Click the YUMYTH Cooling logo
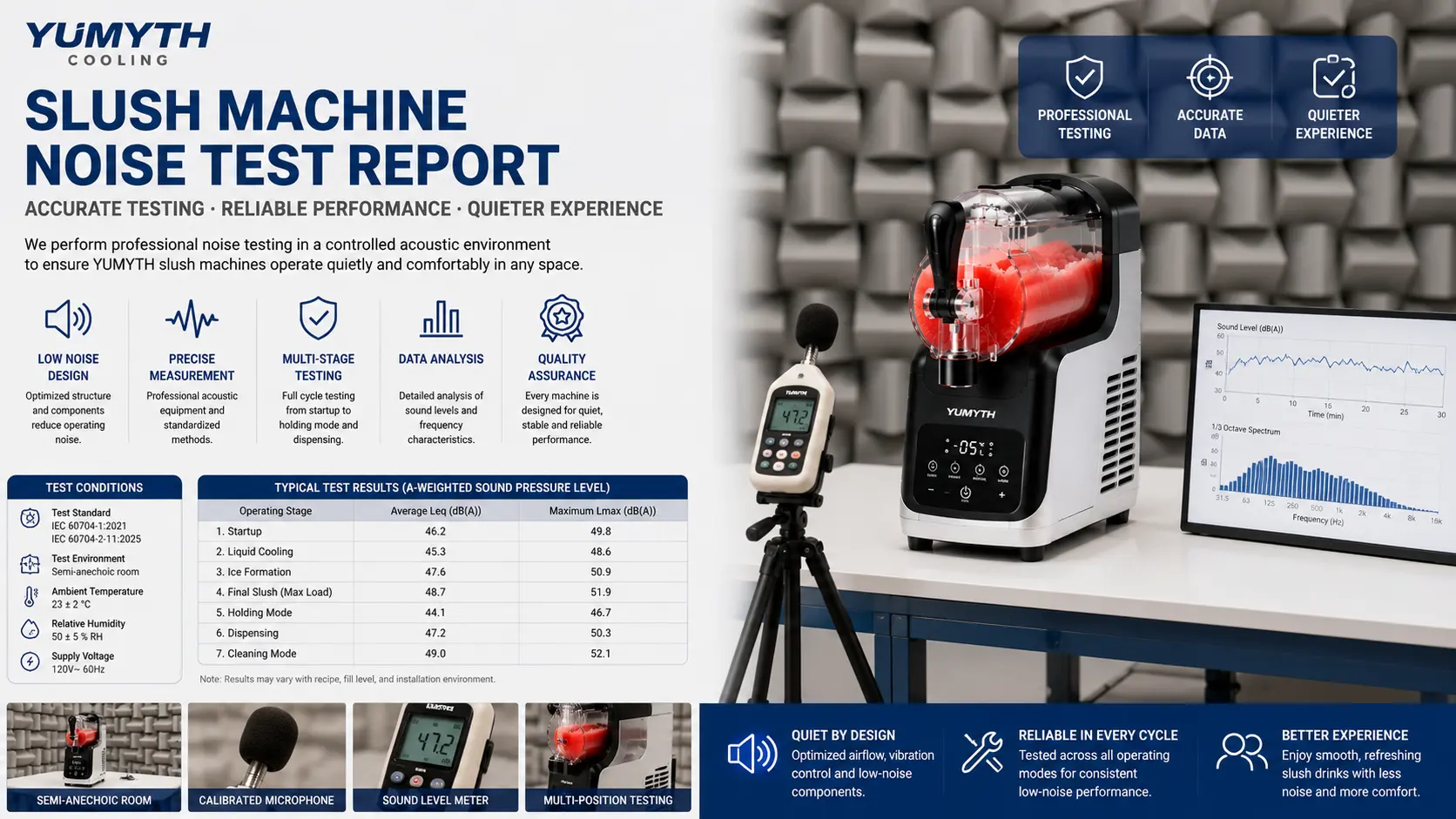 click(118, 44)
